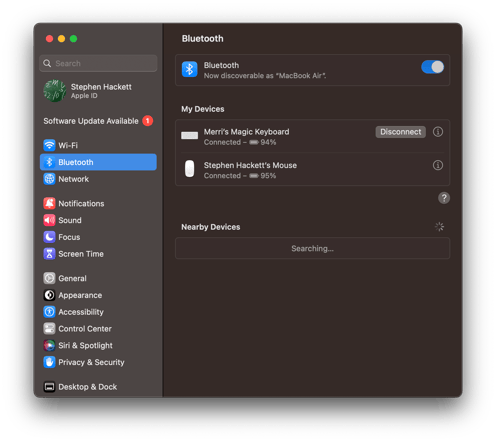496x442 pixels.
Task: Click the Wi-Fi icon in sidebar
Action: click(49, 145)
